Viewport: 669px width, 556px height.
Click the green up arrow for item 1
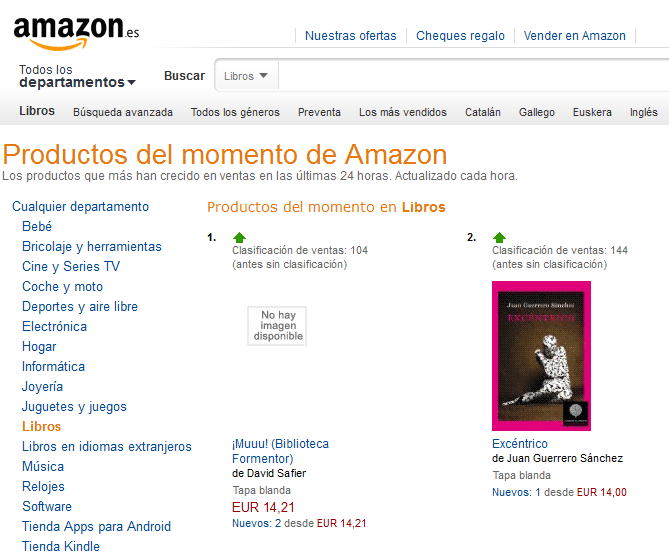pyautogui.click(x=239, y=237)
